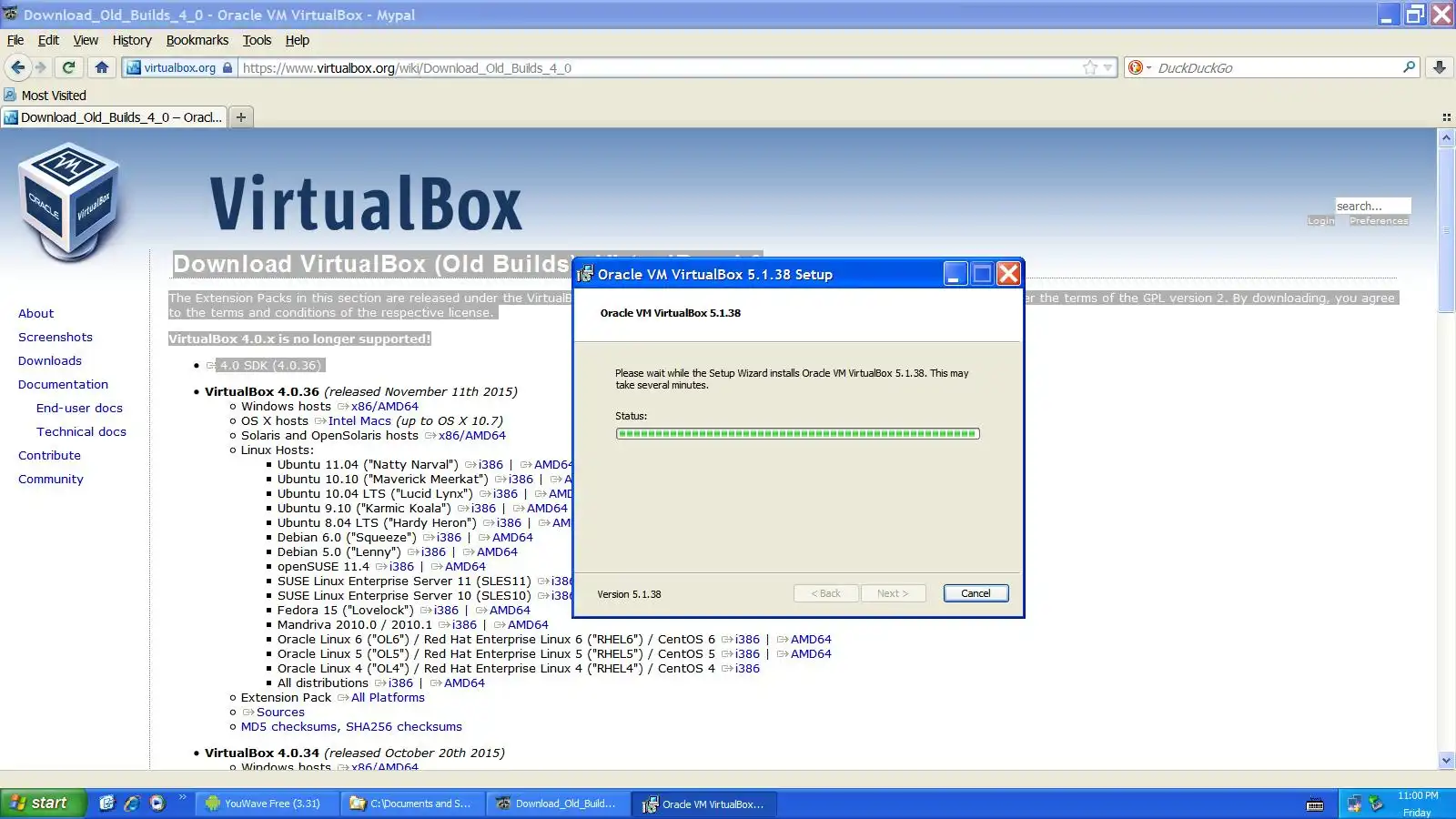Open the Downloads sidebar link
Viewport: 1456px width, 819px height.
tap(50, 360)
